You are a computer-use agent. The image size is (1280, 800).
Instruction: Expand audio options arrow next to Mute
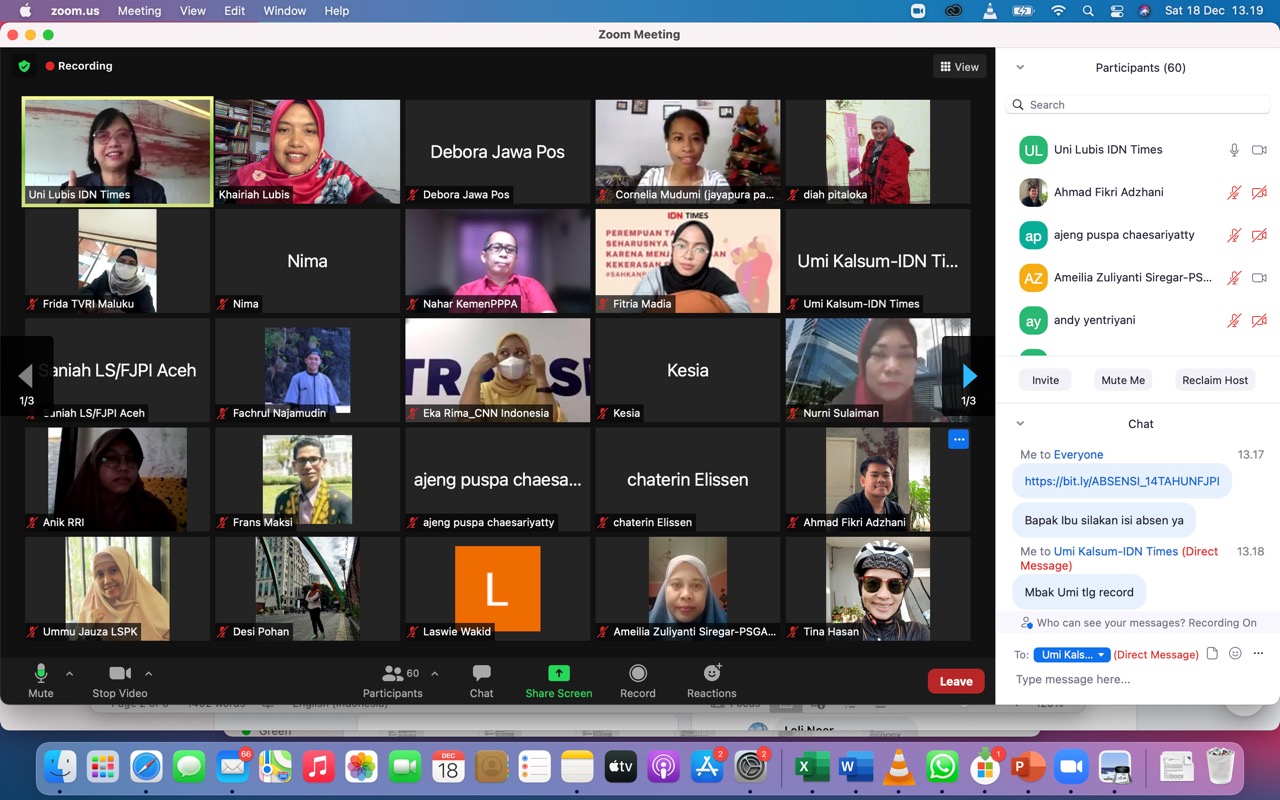coord(69,674)
